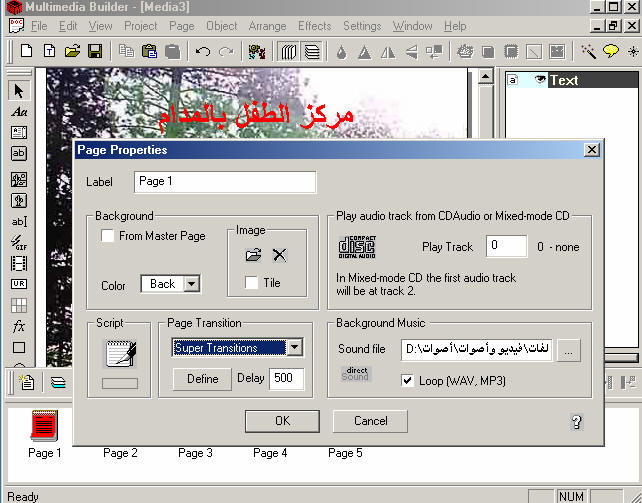The height and width of the screenshot is (503, 642).
Task: Click OK in Page Properties
Action: click(x=282, y=421)
